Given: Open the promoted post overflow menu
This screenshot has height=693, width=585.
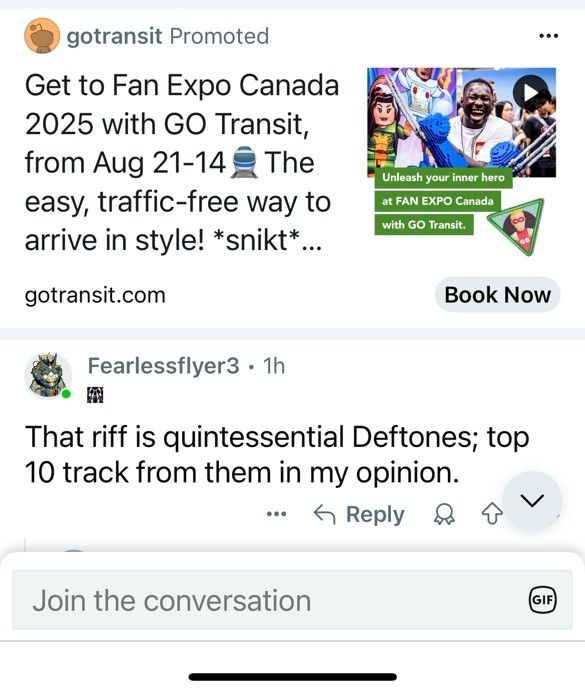Looking at the screenshot, I should pos(549,36).
